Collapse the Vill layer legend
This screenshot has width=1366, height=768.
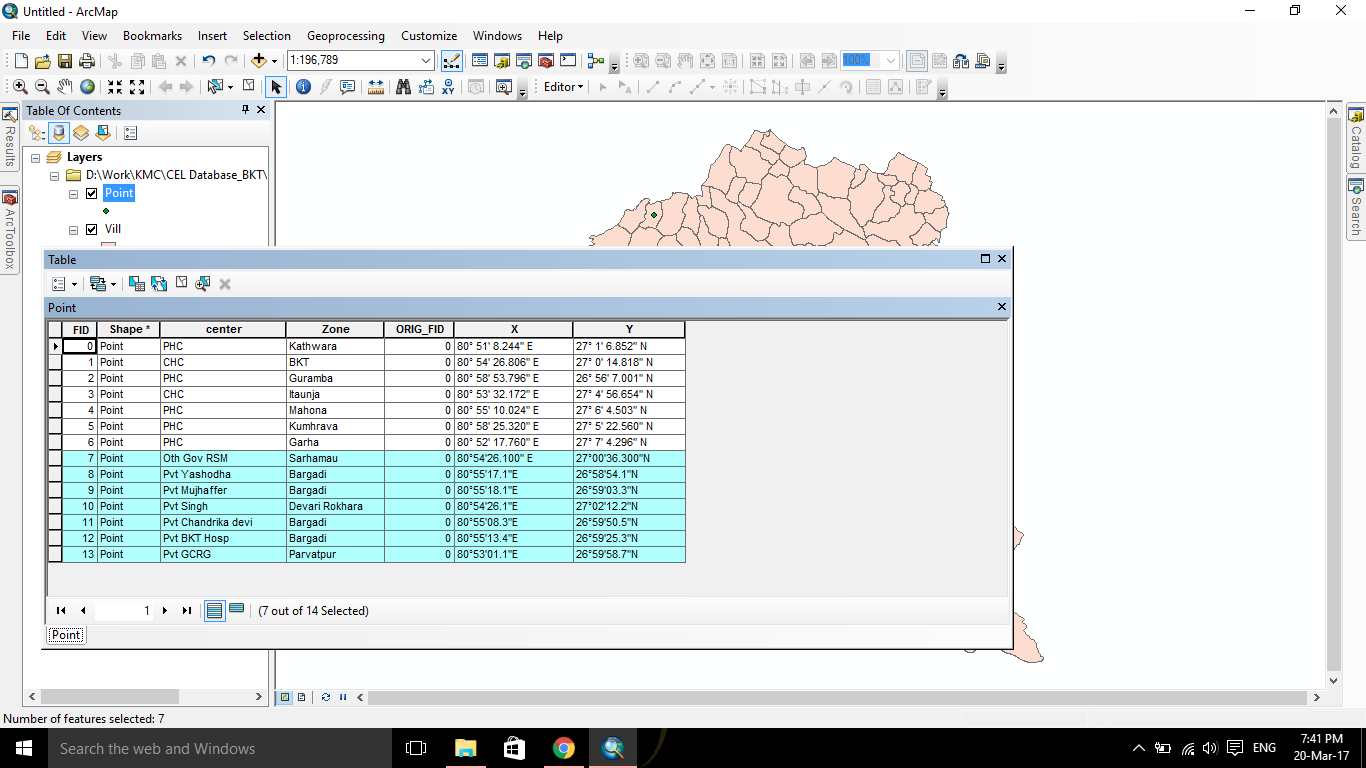(x=73, y=230)
